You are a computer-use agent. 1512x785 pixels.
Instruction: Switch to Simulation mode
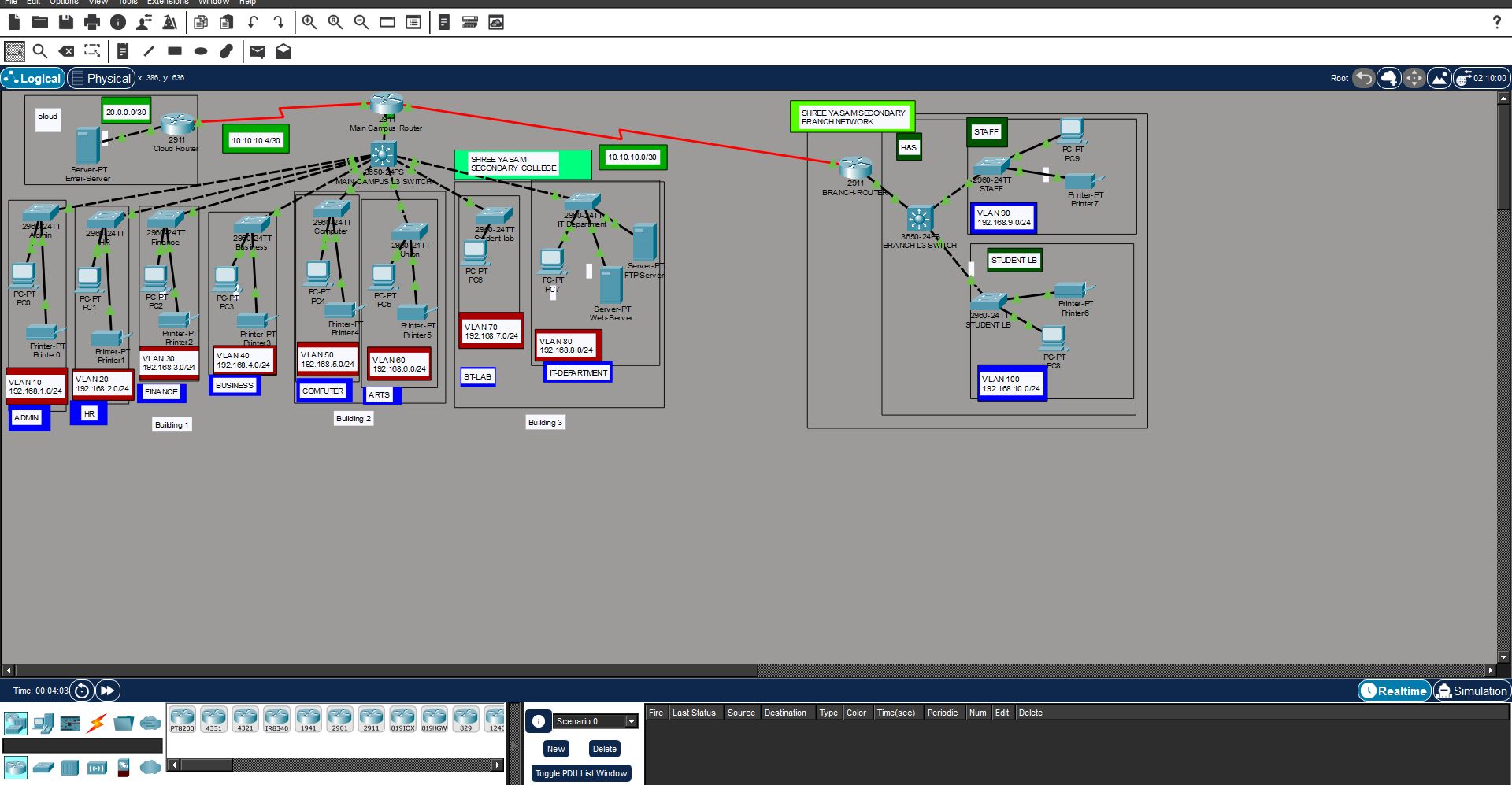(1471, 691)
